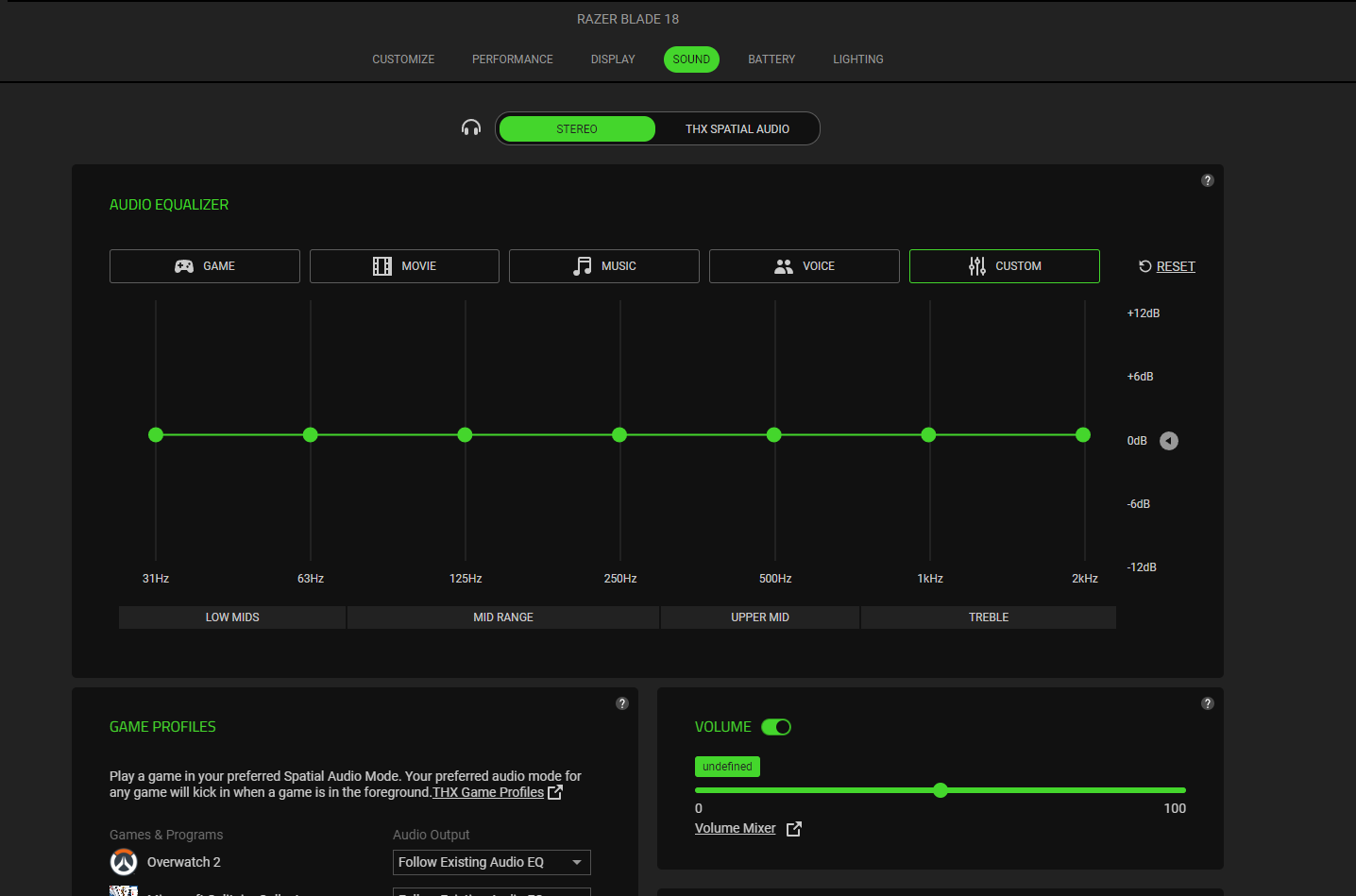Open the Battery tab

(x=771, y=59)
